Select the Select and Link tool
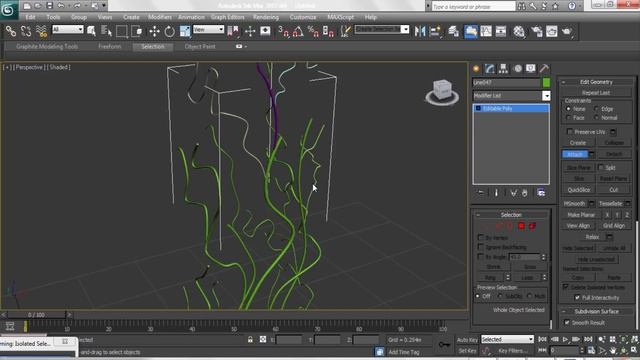The height and width of the screenshot is (360, 640). coord(11,31)
